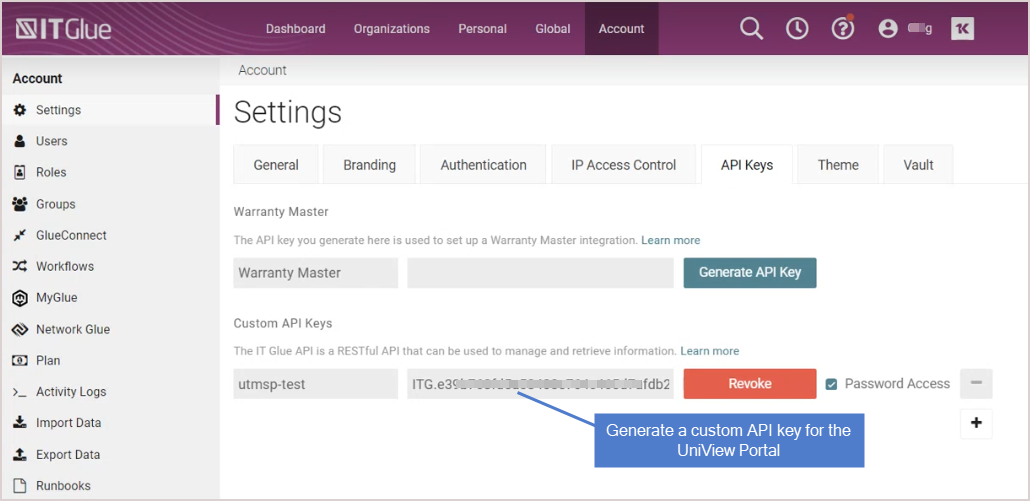
Task: Click the IT Glue logo
Action: click(x=64, y=29)
